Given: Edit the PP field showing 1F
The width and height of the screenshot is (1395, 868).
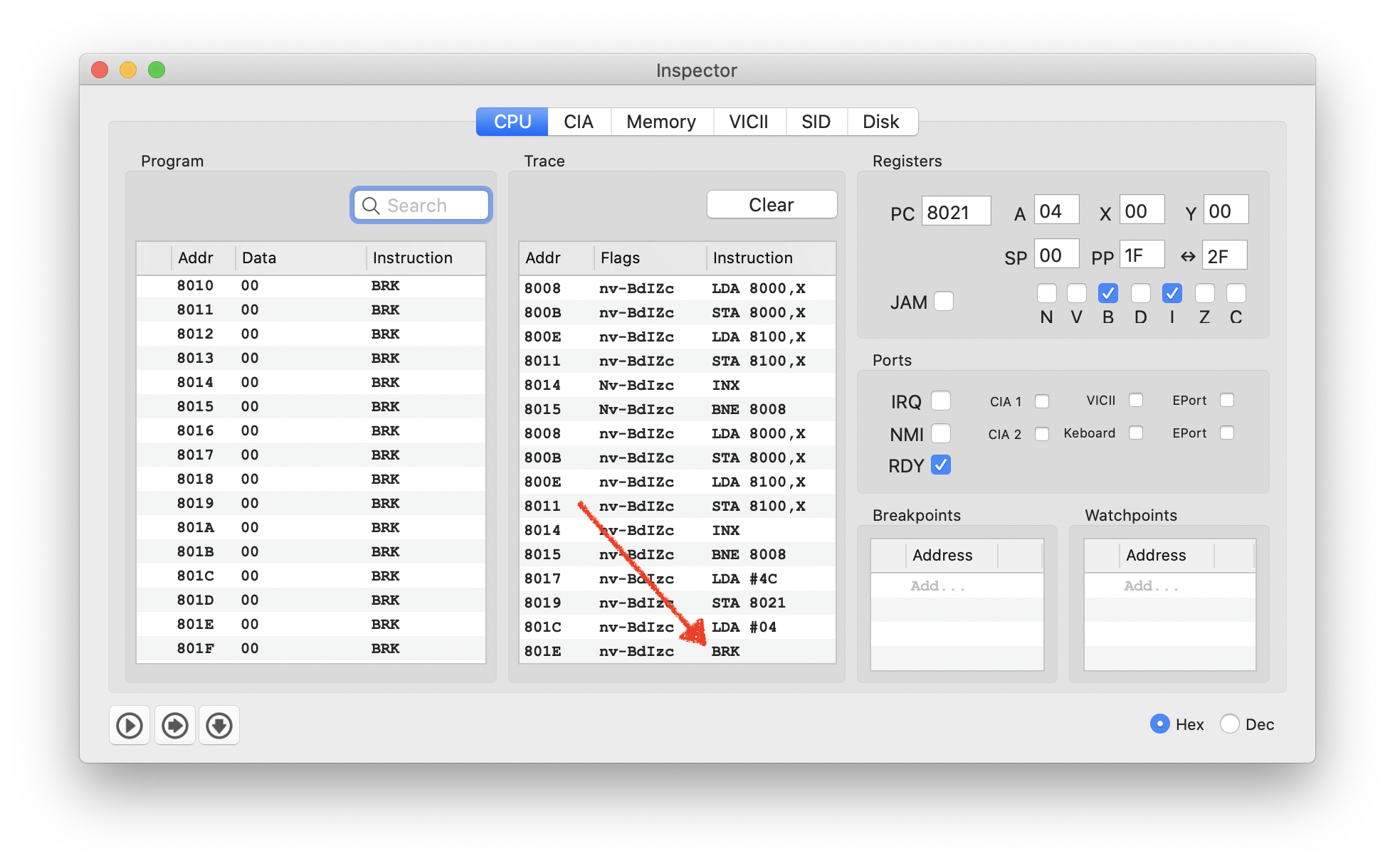Looking at the screenshot, I should coord(1142,255).
